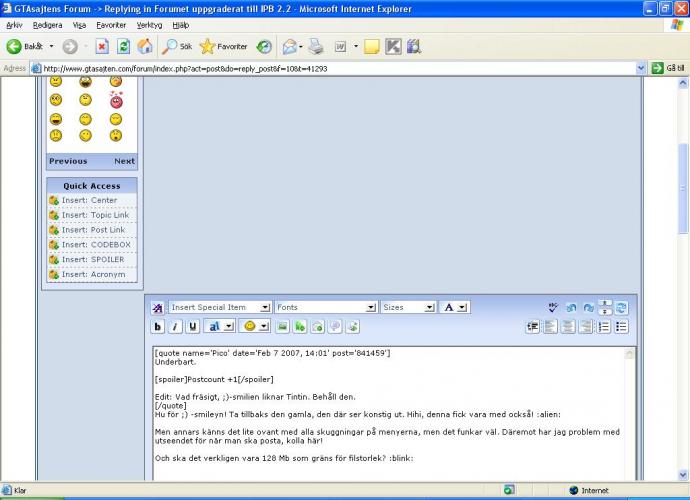Open the Verktyg menu
The height and width of the screenshot is (500, 690).
pyautogui.click(x=149, y=24)
